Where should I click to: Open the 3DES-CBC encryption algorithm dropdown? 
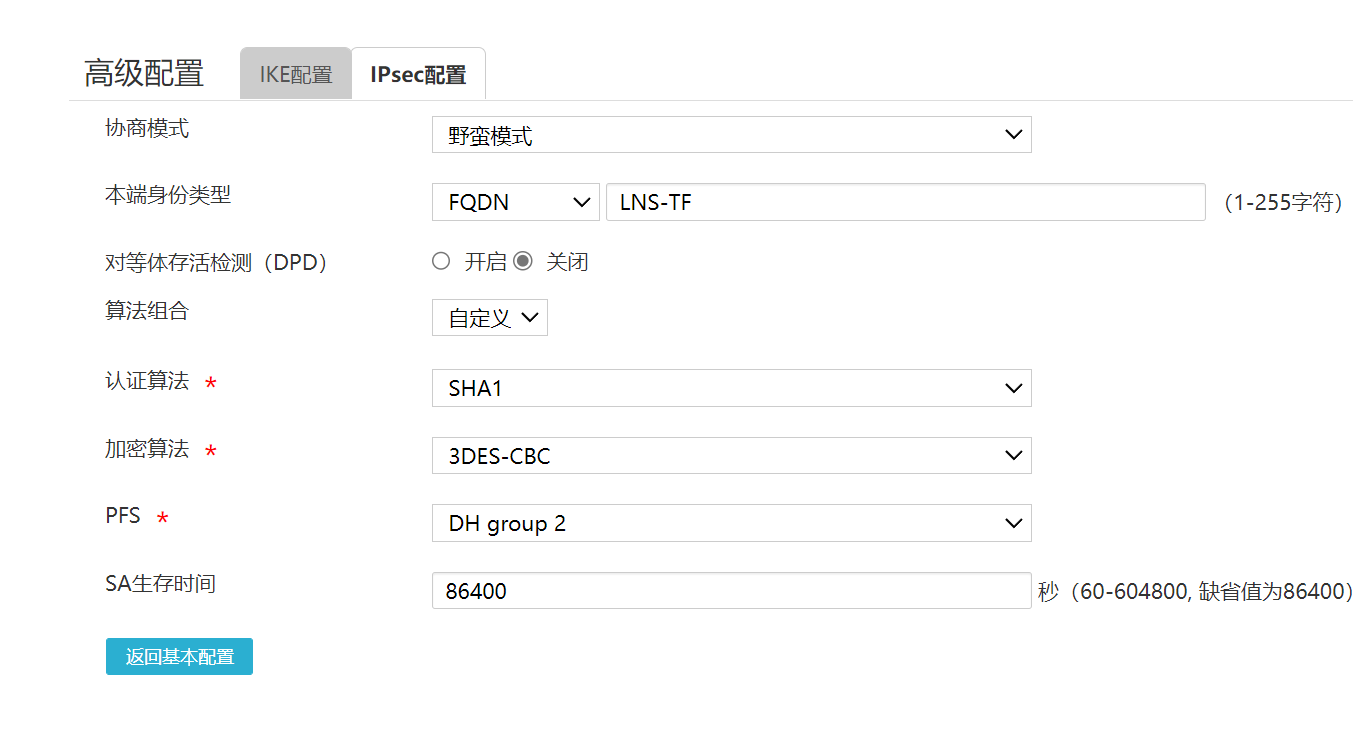point(731,456)
